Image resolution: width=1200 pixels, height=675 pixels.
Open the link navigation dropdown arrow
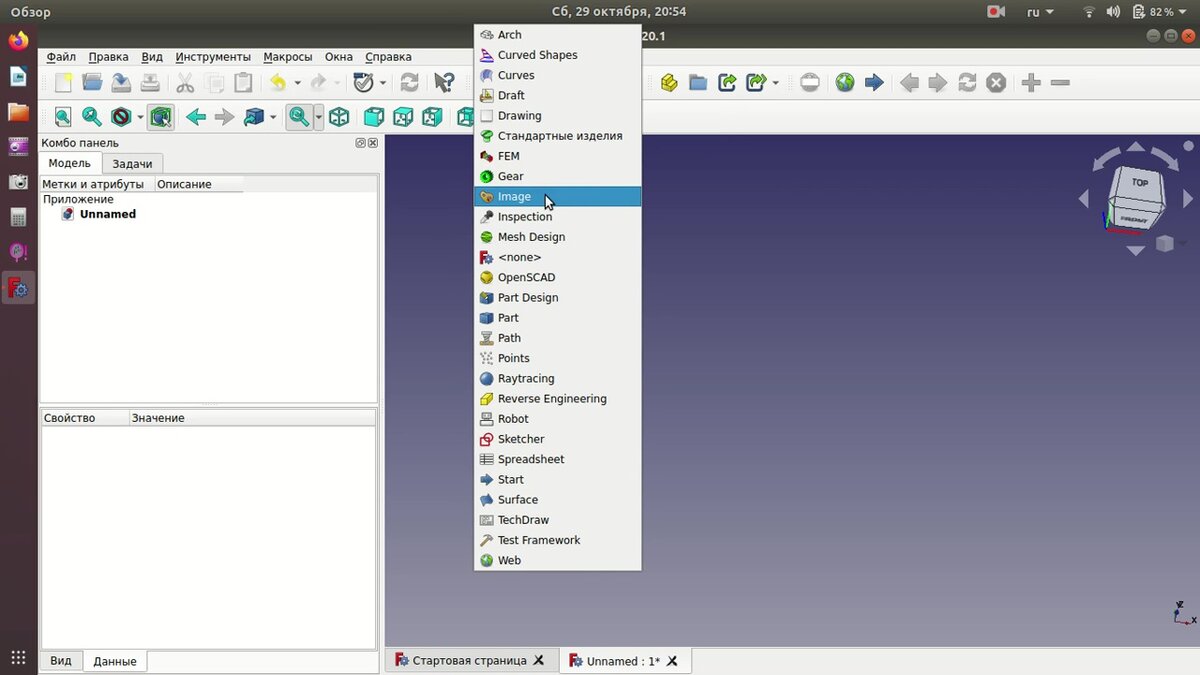pyautogui.click(x=273, y=117)
